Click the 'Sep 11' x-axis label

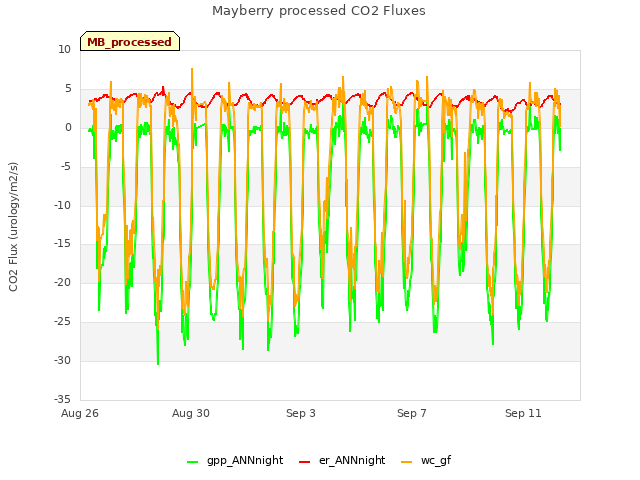(523, 413)
